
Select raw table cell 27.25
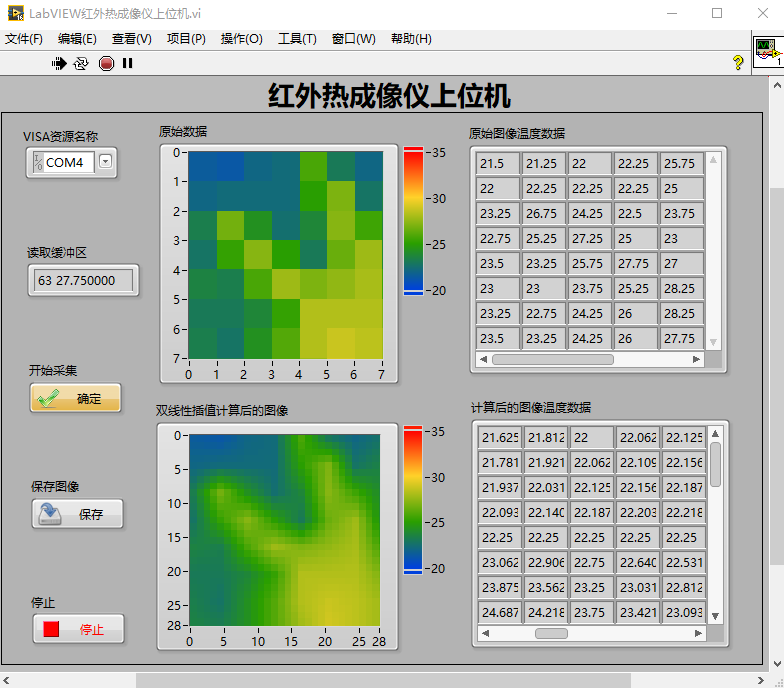coord(589,238)
